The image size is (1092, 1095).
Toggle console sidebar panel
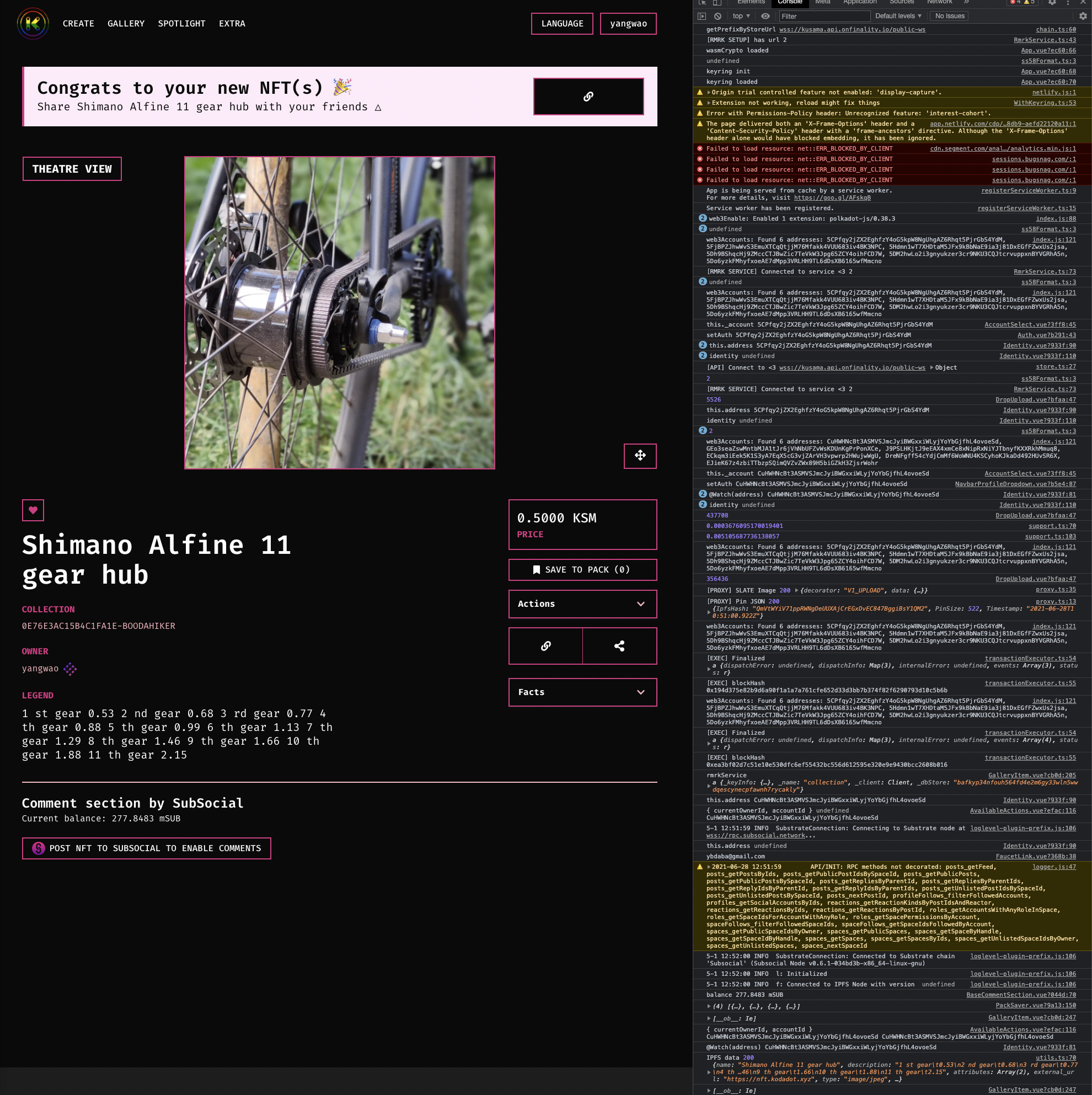pyautogui.click(x=702, y=16)
